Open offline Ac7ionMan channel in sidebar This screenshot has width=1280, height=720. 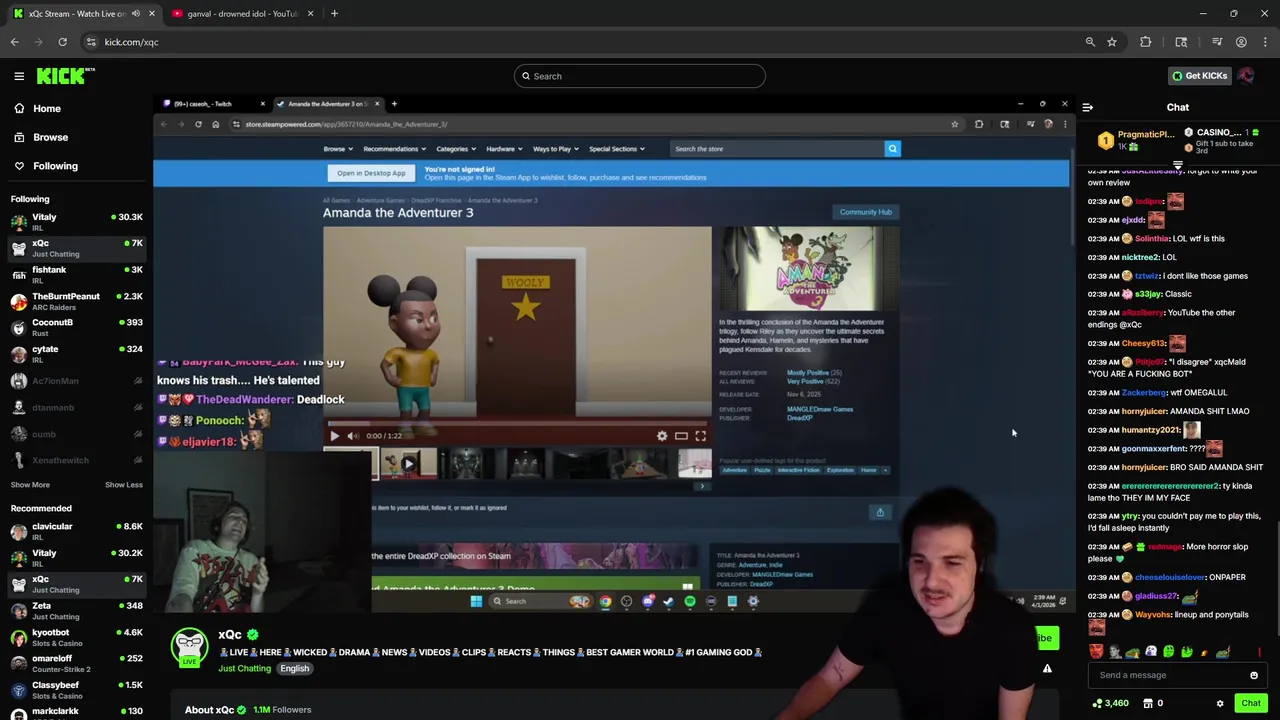77,381
